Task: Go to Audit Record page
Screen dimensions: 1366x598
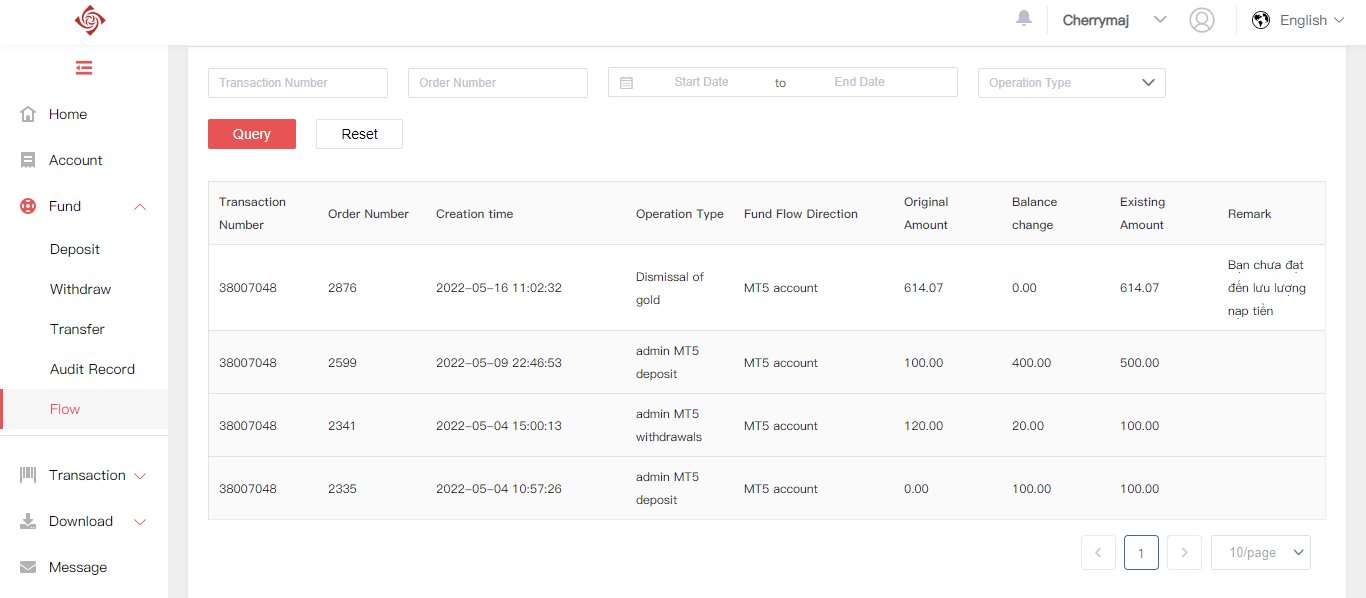Action: tap(92, 369)
